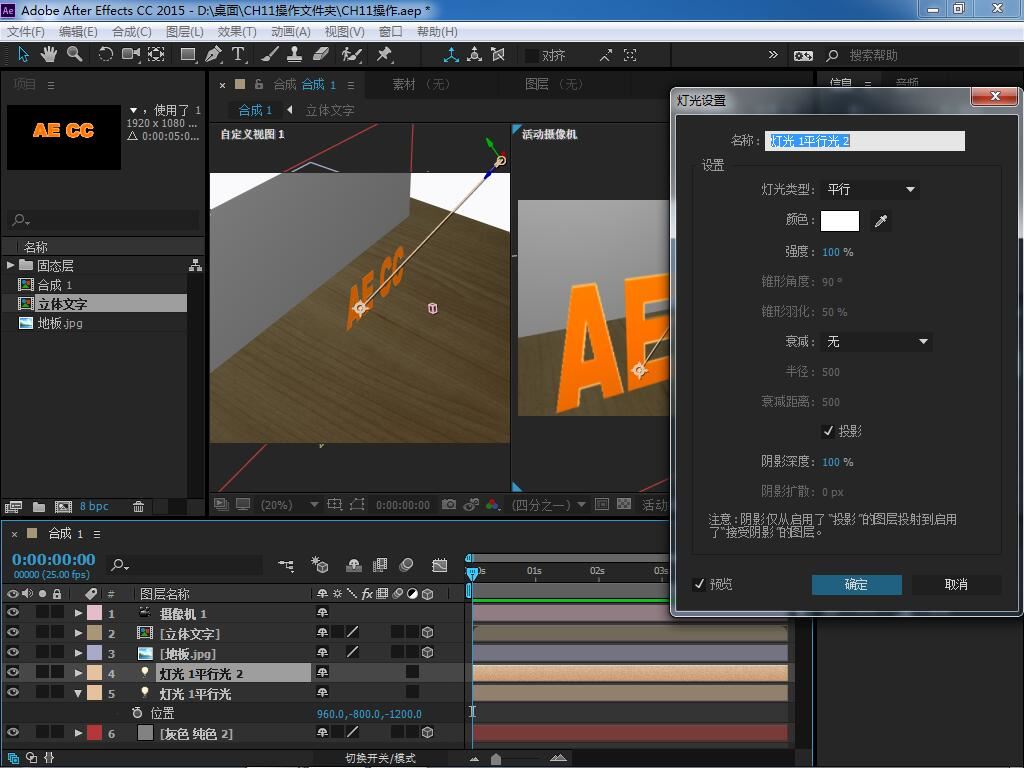
Task: Select the Horizontal Type tool
Action: [238, 55]
